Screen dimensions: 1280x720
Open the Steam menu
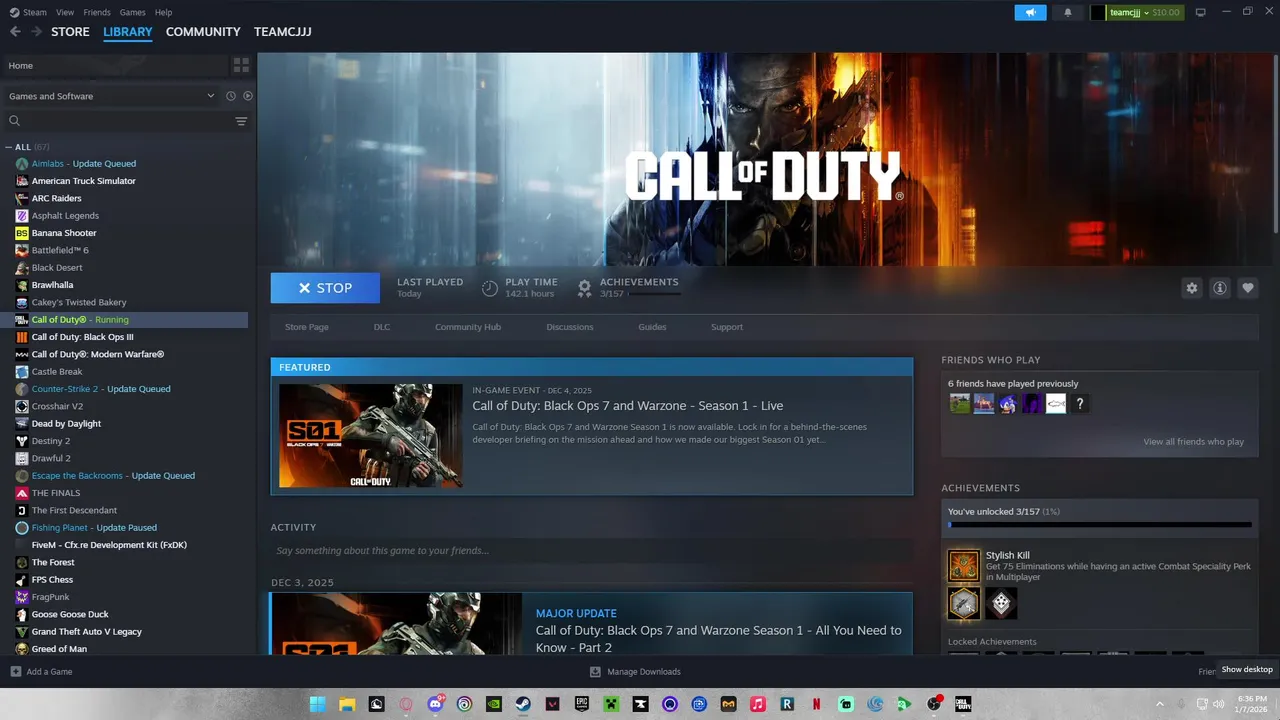(29, 12)
